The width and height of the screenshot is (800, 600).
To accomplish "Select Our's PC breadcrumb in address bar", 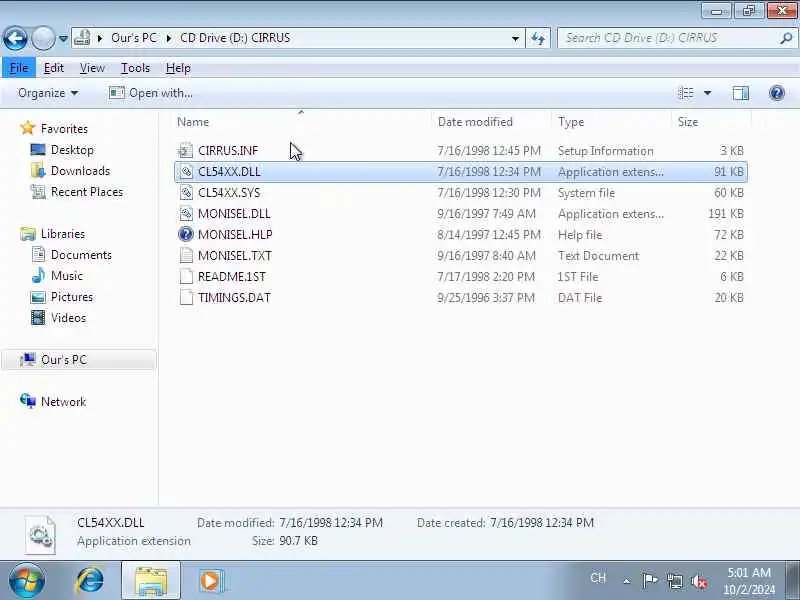I will click(134, 38).
